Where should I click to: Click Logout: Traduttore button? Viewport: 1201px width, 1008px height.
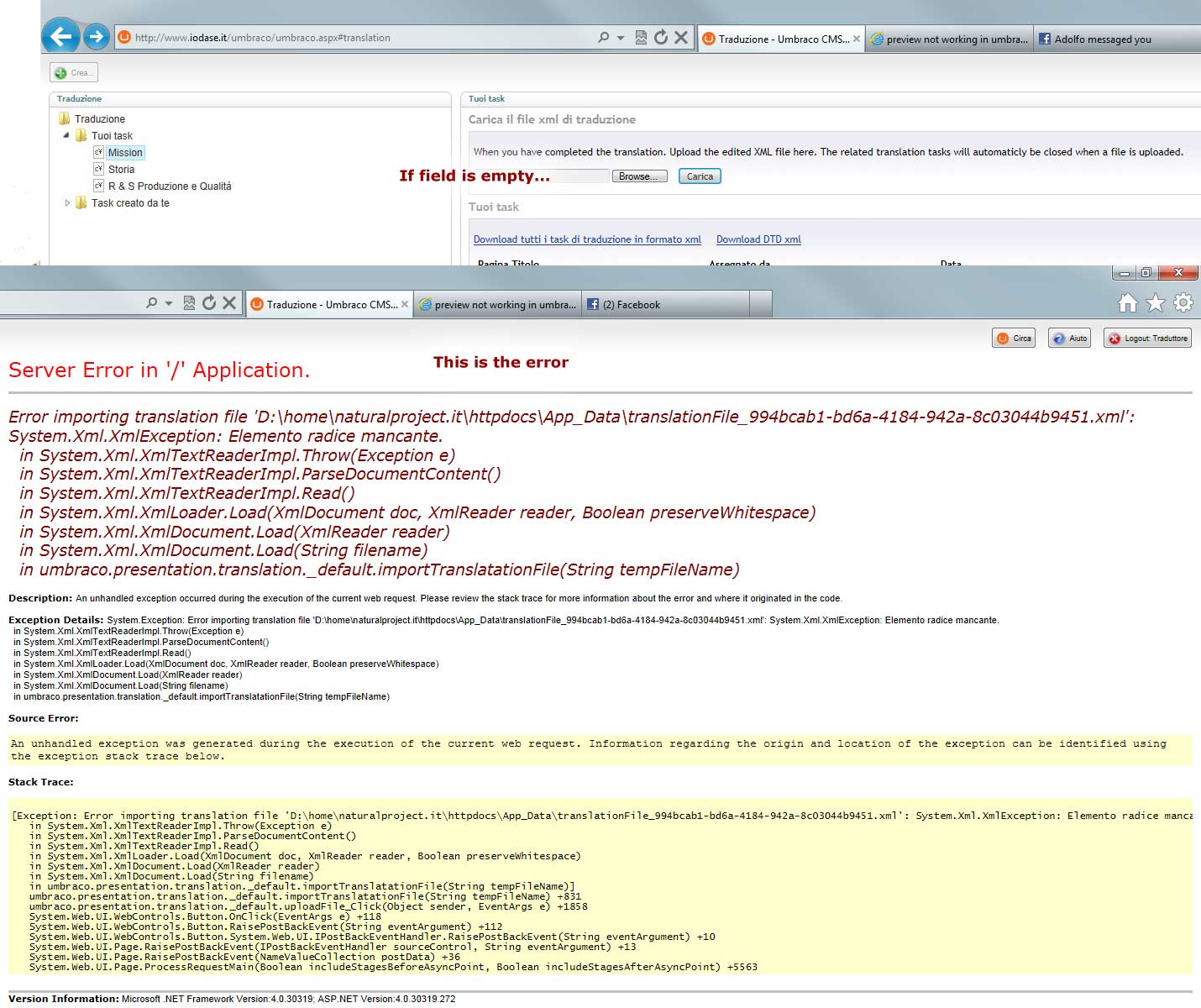tap(1147, 339)
